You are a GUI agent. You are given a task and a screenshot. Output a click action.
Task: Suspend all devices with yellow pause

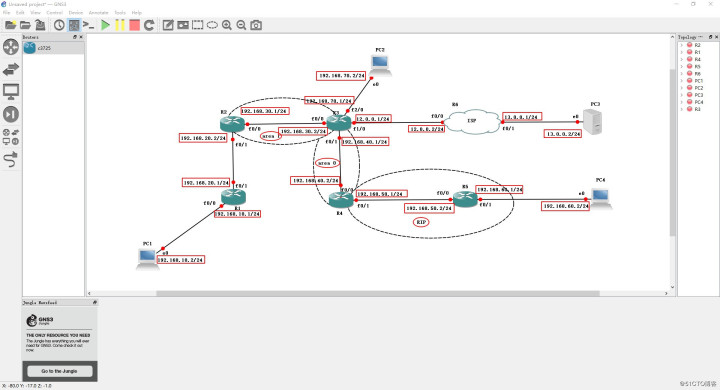tap(120, 25)
